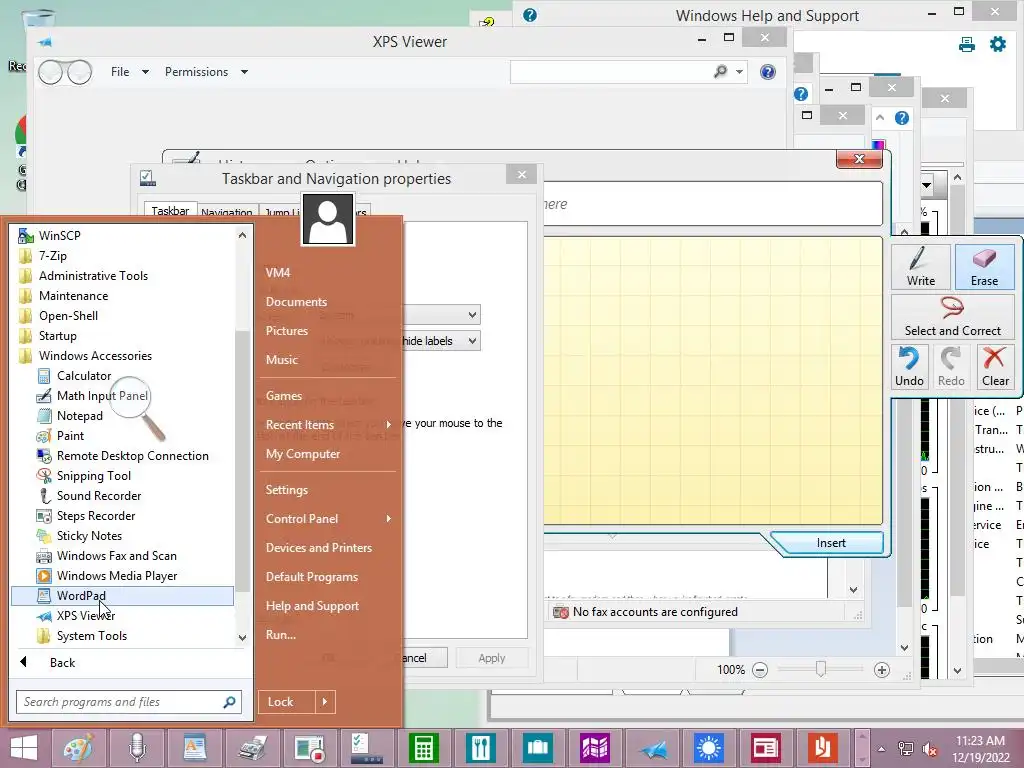Click the Windows Start button

24,748
